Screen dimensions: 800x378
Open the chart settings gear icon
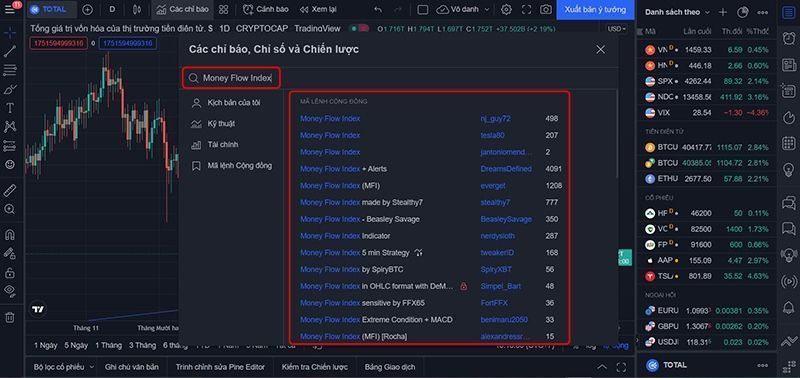506,10
